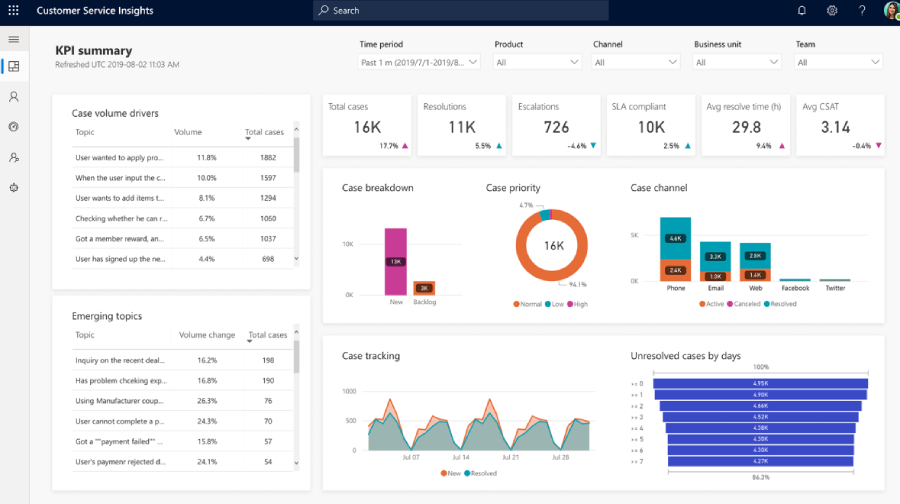The height and width of the screenshot is (504, 900).
Task: Click the Backlog bar in Case breakdown
Action: [x=424, y=288]
